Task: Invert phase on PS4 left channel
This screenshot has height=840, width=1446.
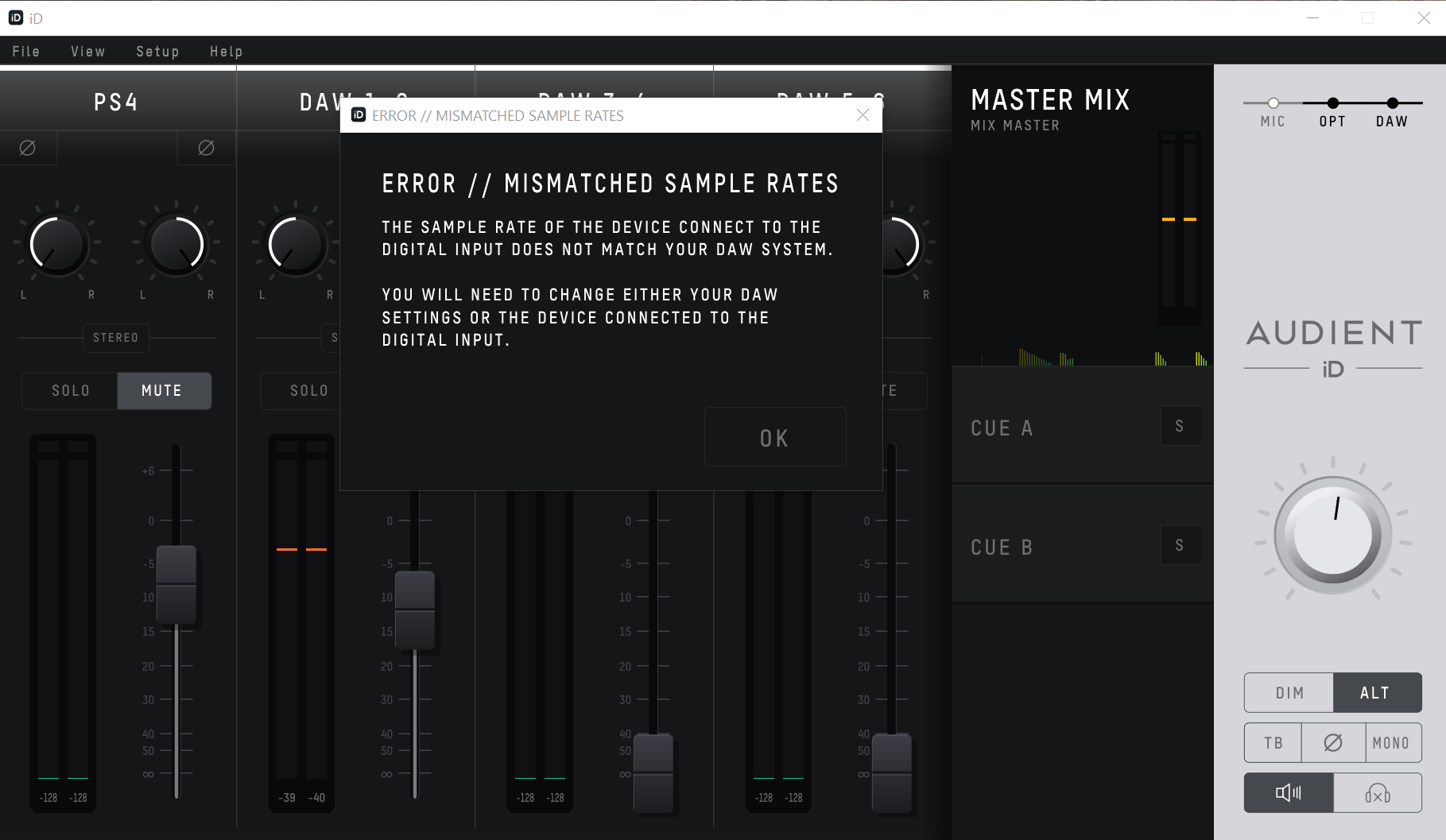Action: pyautogui.click(x=28, y=148)
